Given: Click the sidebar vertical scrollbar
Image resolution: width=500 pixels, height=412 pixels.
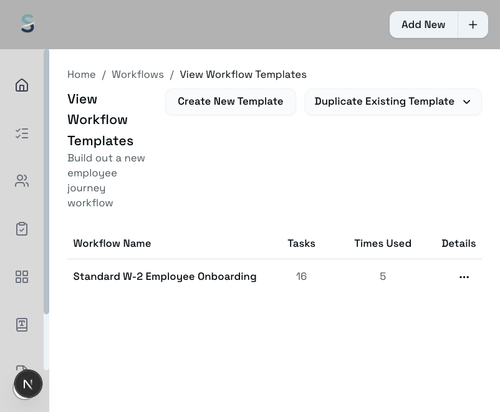Looking at the screenshot, I should tap(46, 182).
